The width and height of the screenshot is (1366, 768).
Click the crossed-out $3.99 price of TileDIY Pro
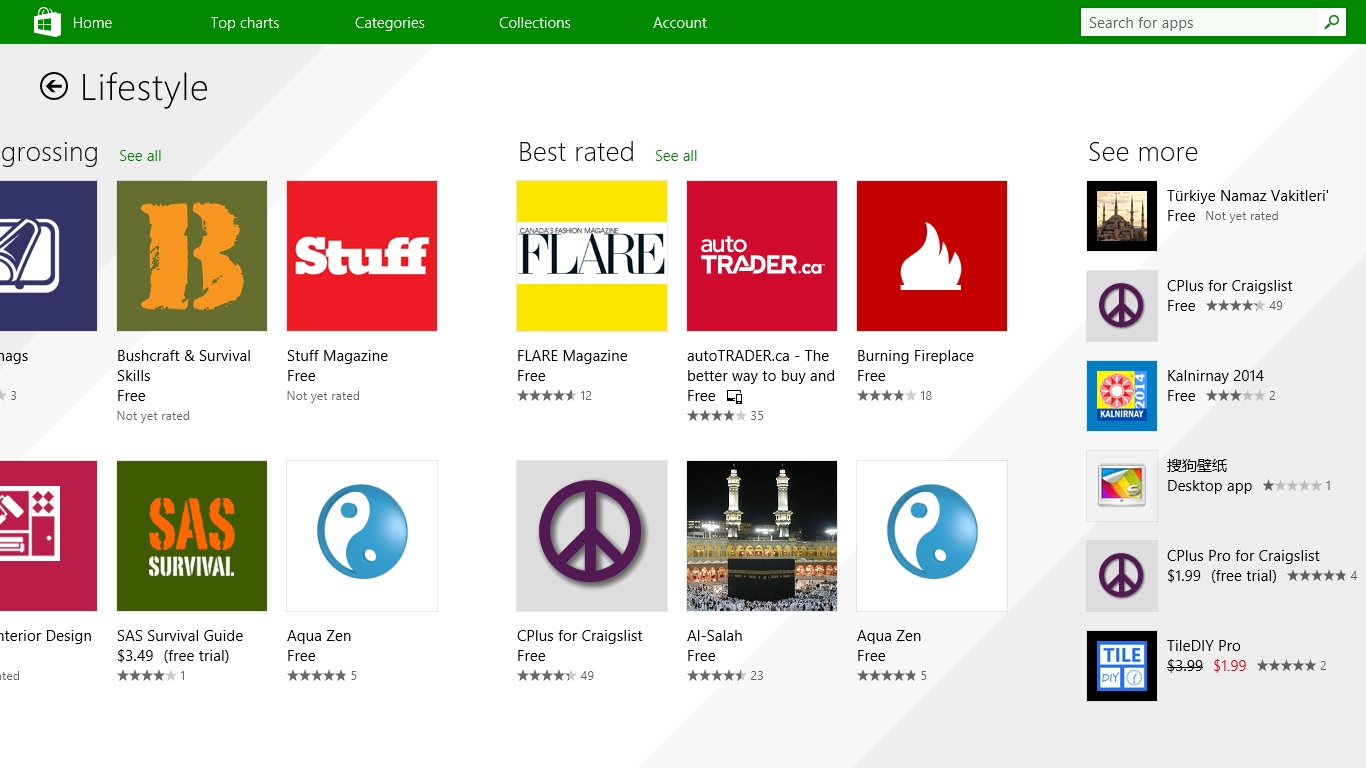click(1185, 666)
